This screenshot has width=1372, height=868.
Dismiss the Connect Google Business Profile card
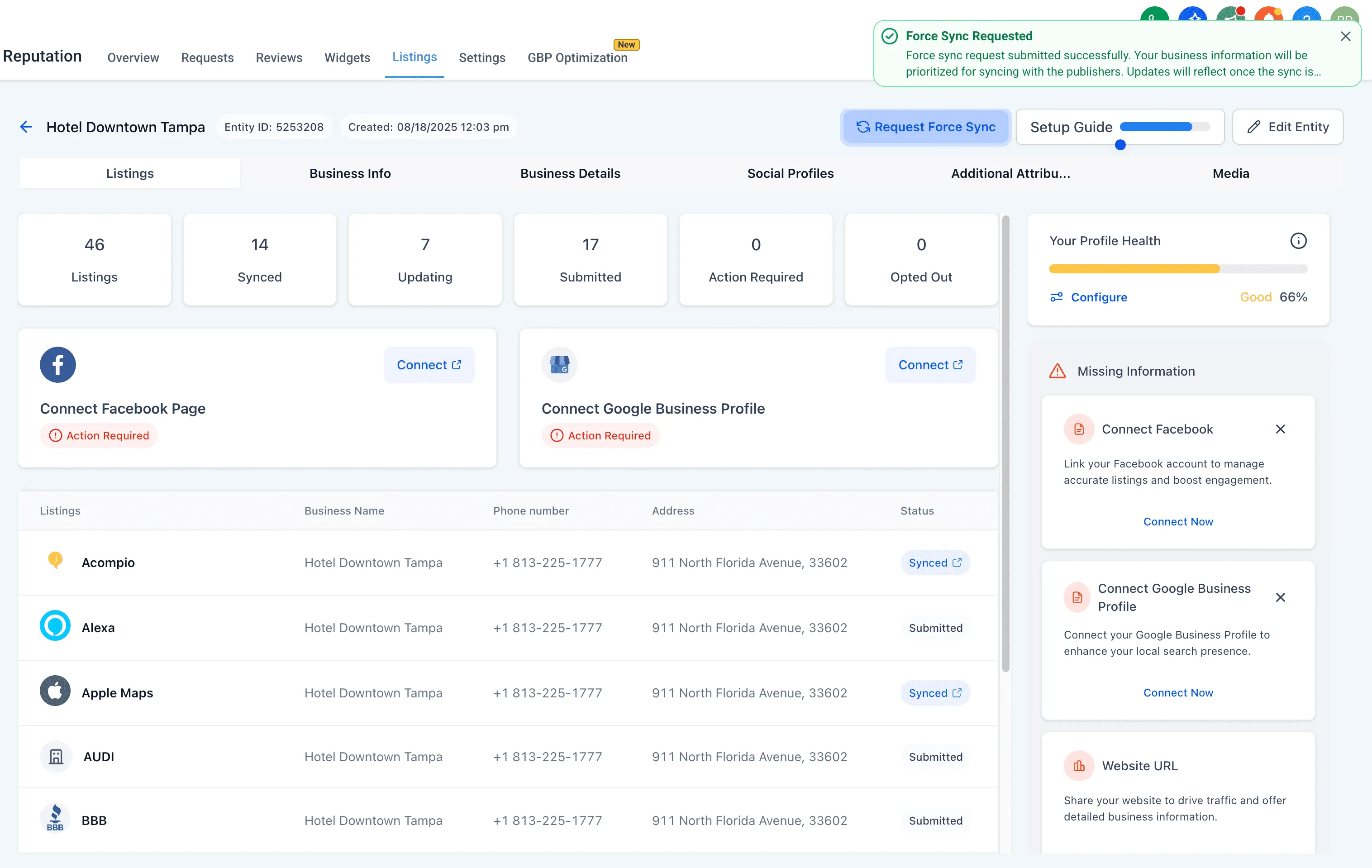1280,597
